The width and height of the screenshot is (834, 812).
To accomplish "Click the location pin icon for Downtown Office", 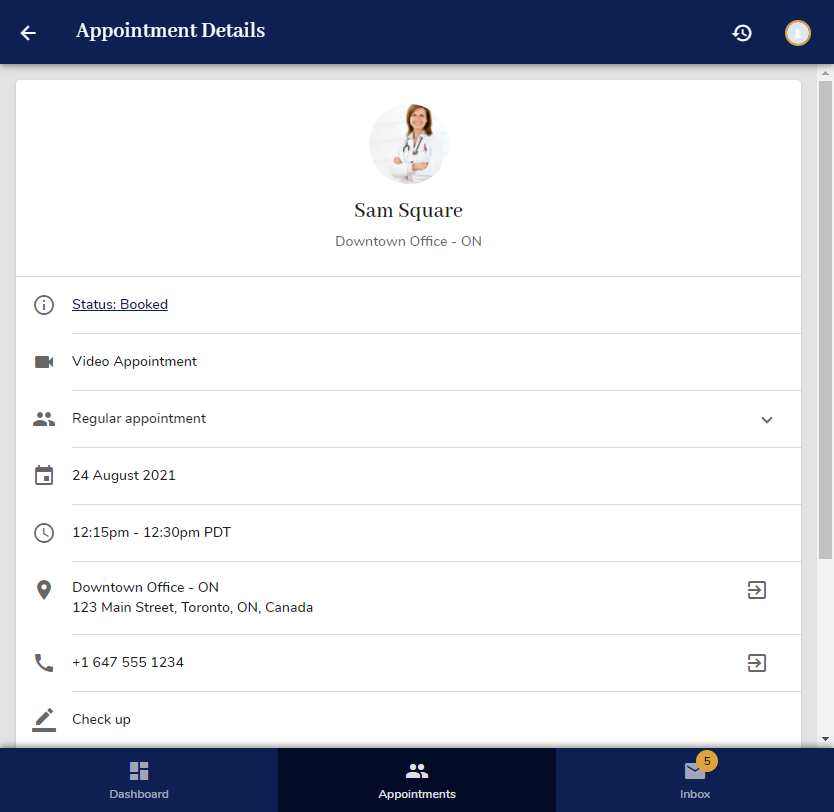I will (44, 590).
